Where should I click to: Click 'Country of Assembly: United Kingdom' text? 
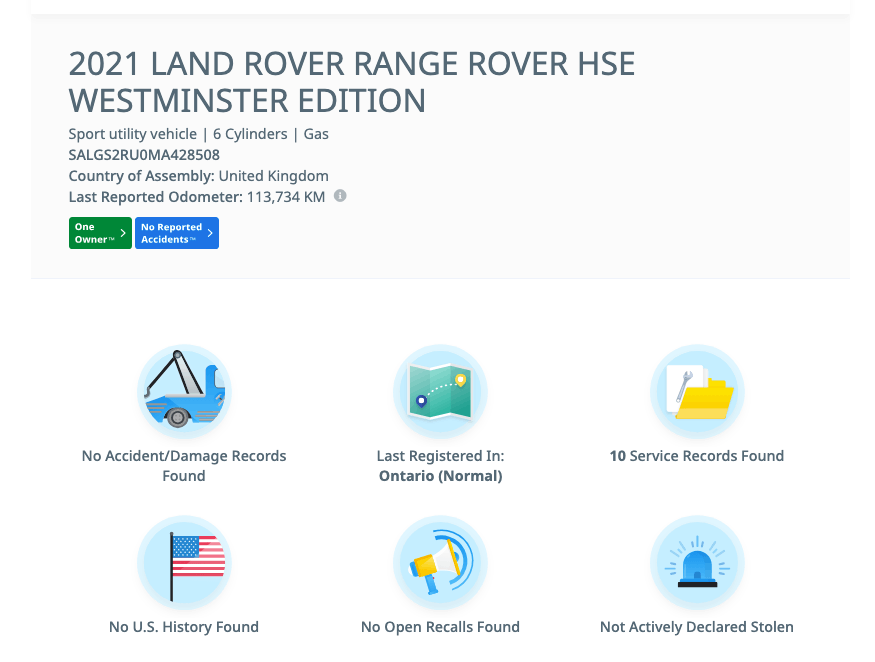point(199,176)
